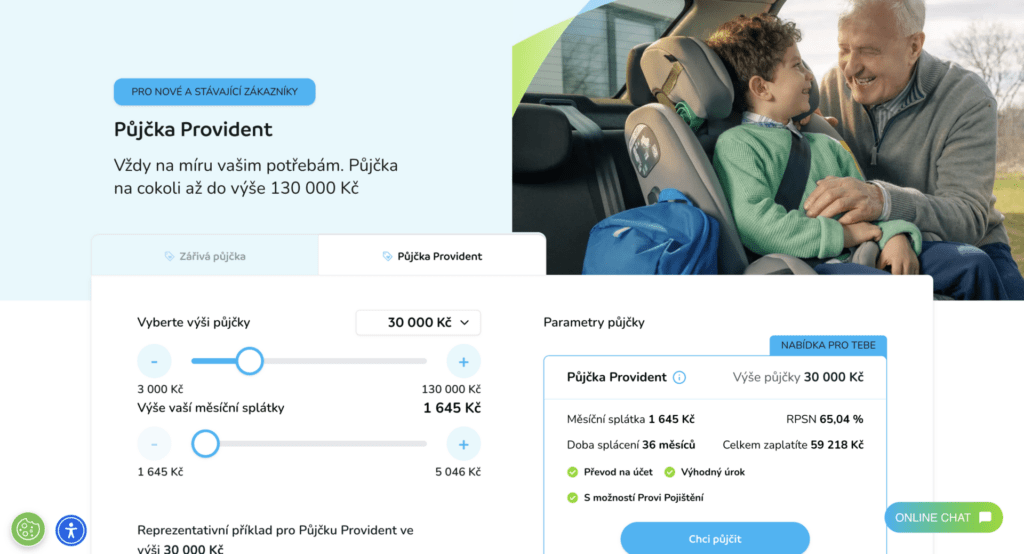This screenshot has width=1024, height=554.
Task: Click the Pro nové a stávající zákazníky badge
Action: (214, 91)
